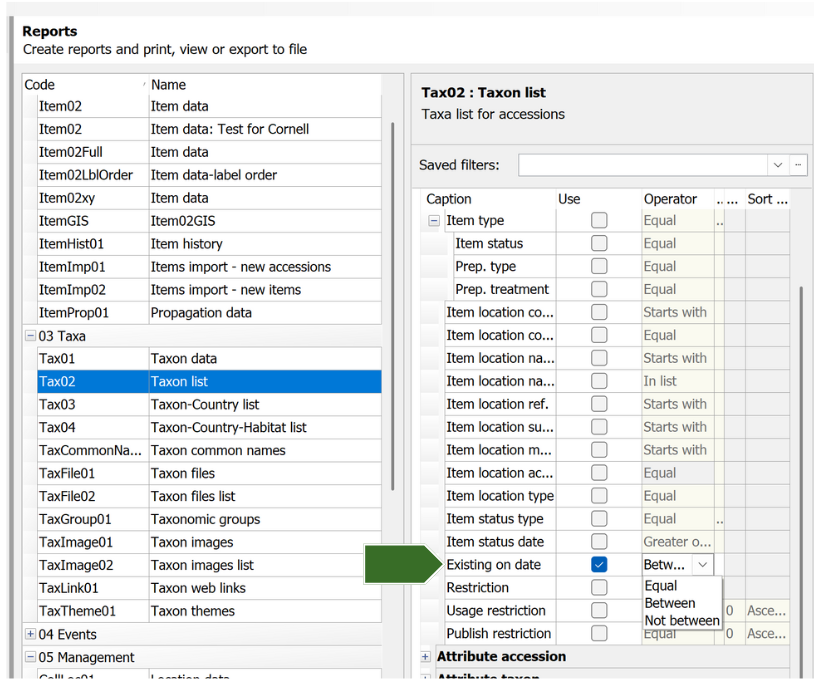The height and width of the screenshot is (689, 814).
Task: Select the TaxImage02 Taxon images list report
Action: coord(210,565)
